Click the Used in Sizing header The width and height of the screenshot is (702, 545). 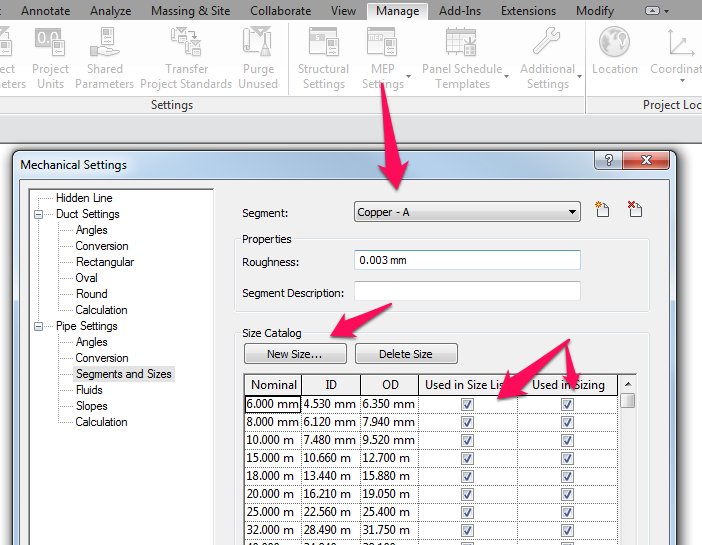[x=568, y=385]
